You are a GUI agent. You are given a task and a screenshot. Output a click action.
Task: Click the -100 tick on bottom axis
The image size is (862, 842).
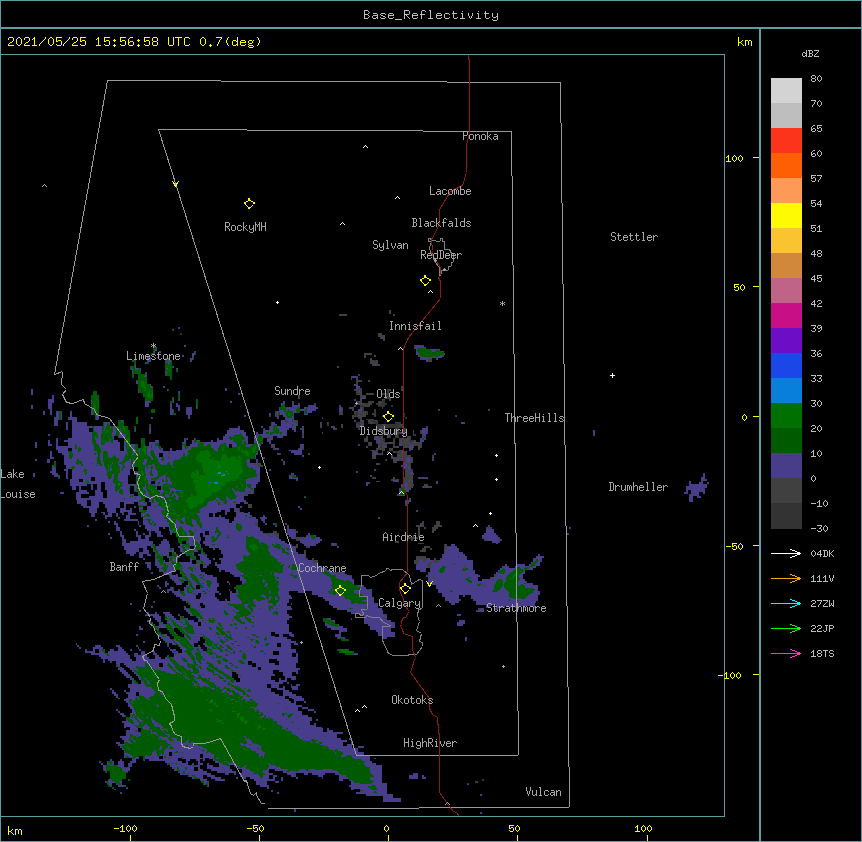pyautogui.click(x=125, y=828)
